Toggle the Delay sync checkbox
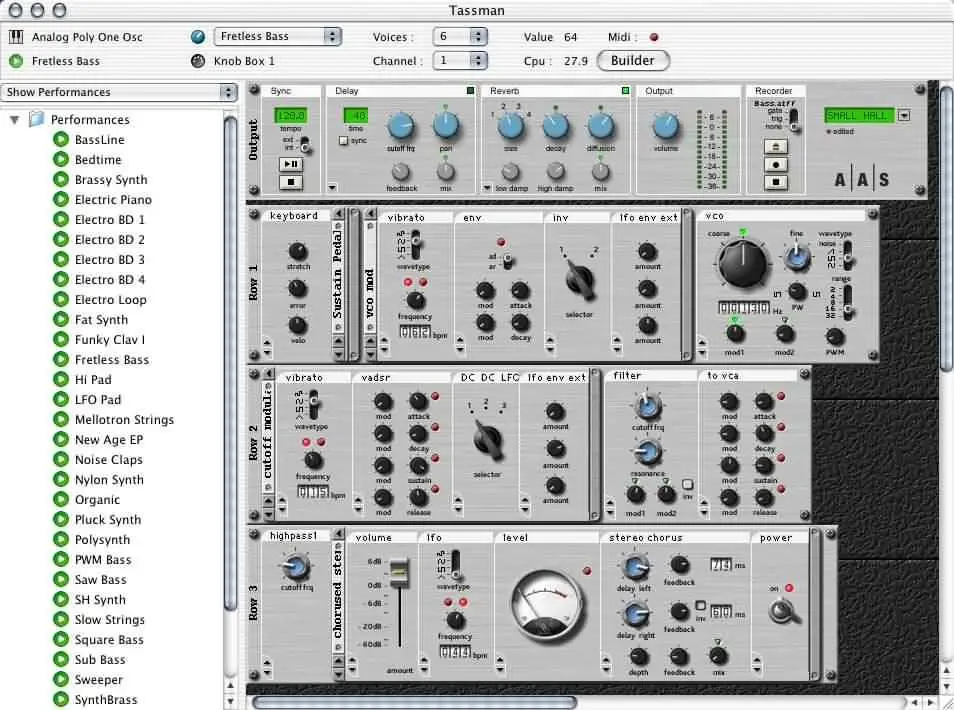This screenshot has width=954, height=710. (x=343, y=141)
